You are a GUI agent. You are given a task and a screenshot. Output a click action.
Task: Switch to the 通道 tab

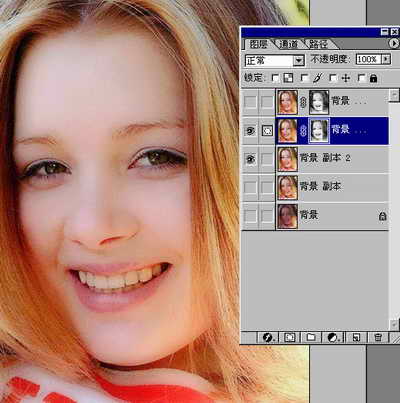(x=289, y=44)
